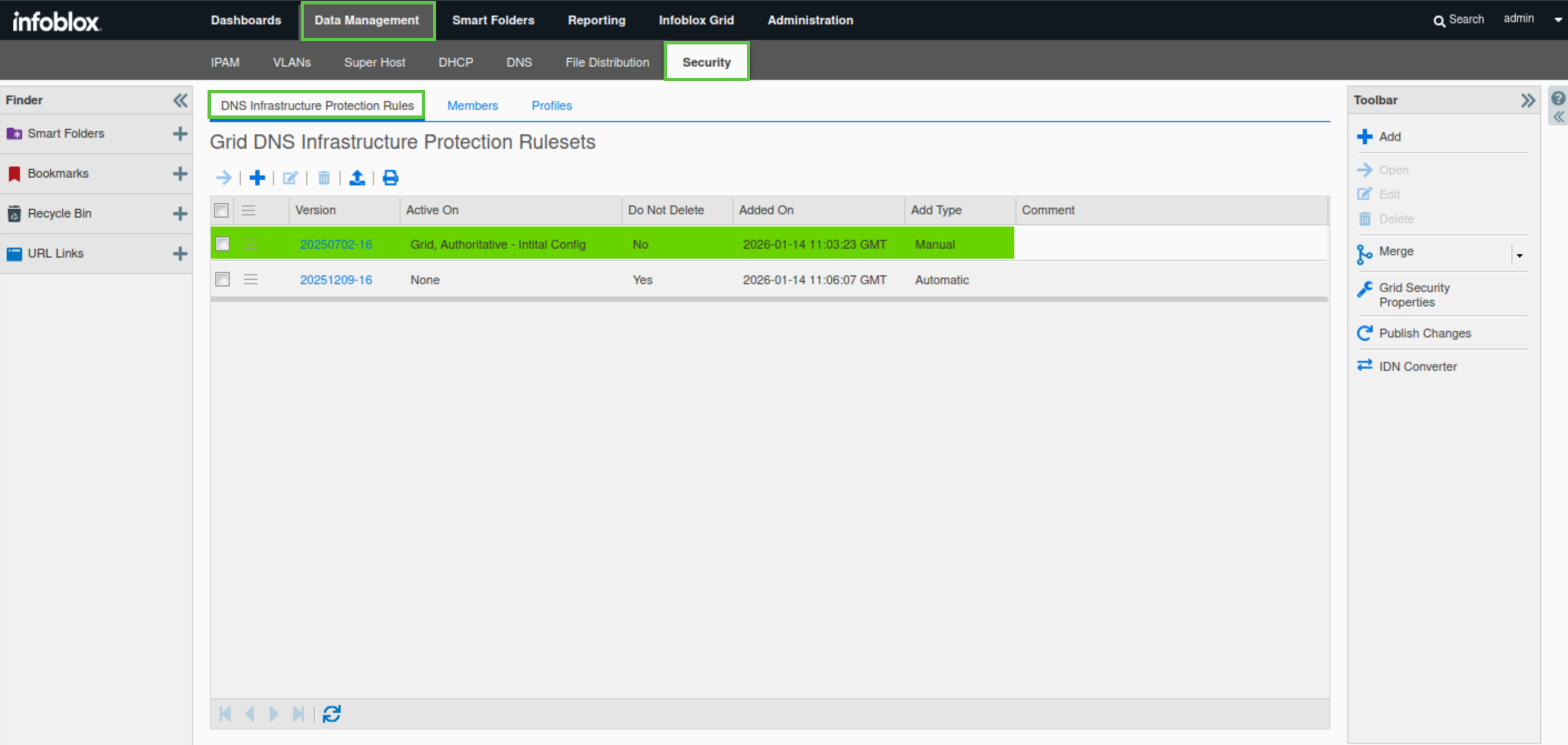Click the IDN Converter arrows icon
This screenshot has height=745, width=1568.
point(1364,365)
